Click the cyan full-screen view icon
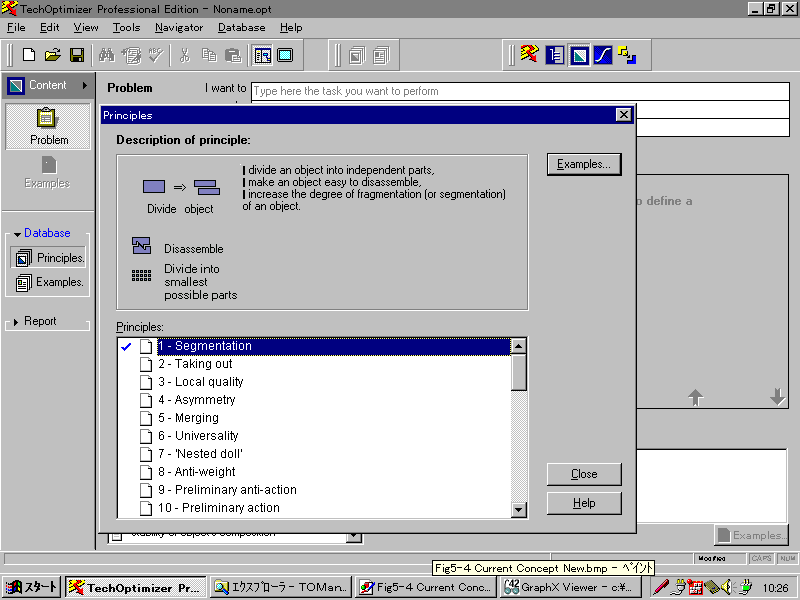Image resolution: width=800 pixels, height=600 pixels. pyautogui.click(x=285, y=55)
